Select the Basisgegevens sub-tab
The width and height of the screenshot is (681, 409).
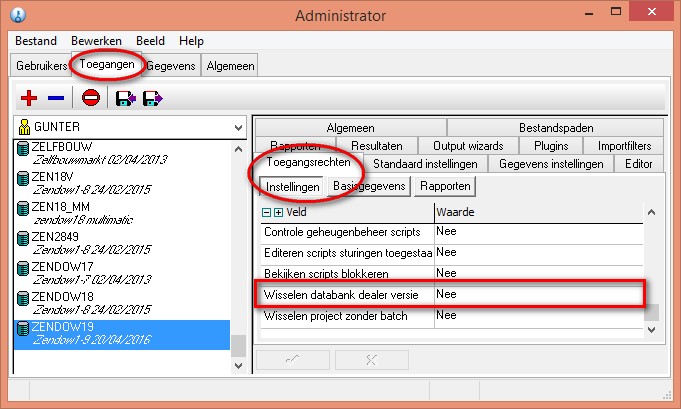pyautogui.click(x=369, y=186)
